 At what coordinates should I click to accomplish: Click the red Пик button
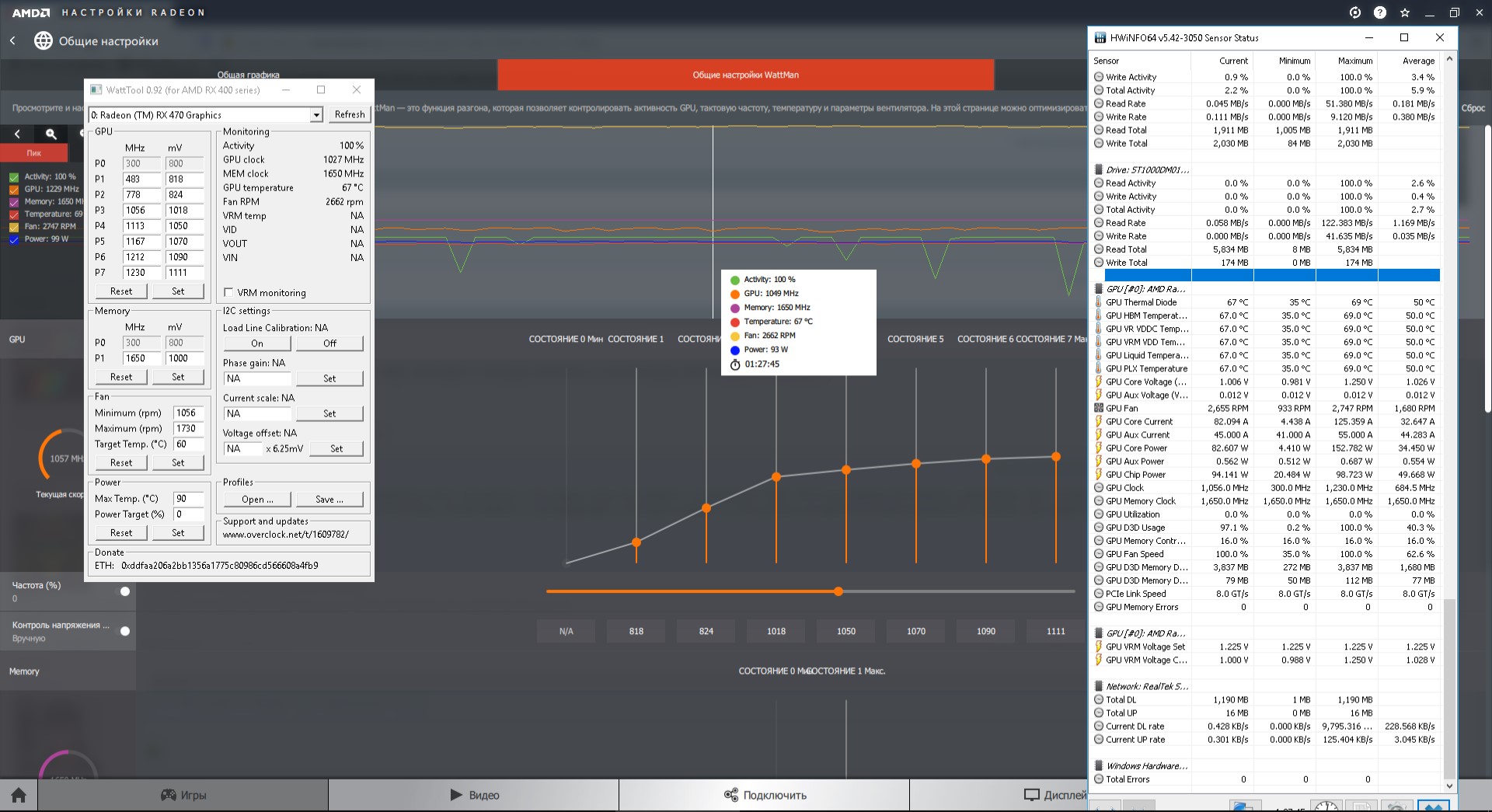(34, 153)
